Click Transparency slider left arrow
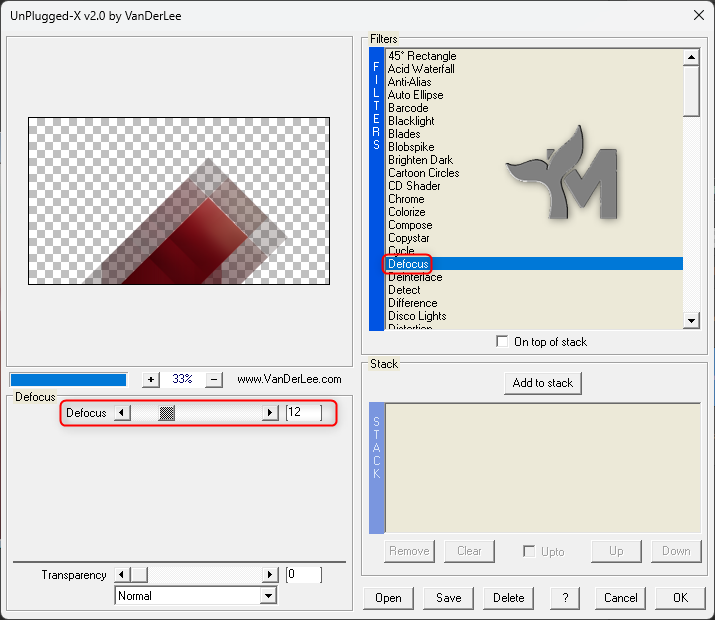 tap(121, 574)
